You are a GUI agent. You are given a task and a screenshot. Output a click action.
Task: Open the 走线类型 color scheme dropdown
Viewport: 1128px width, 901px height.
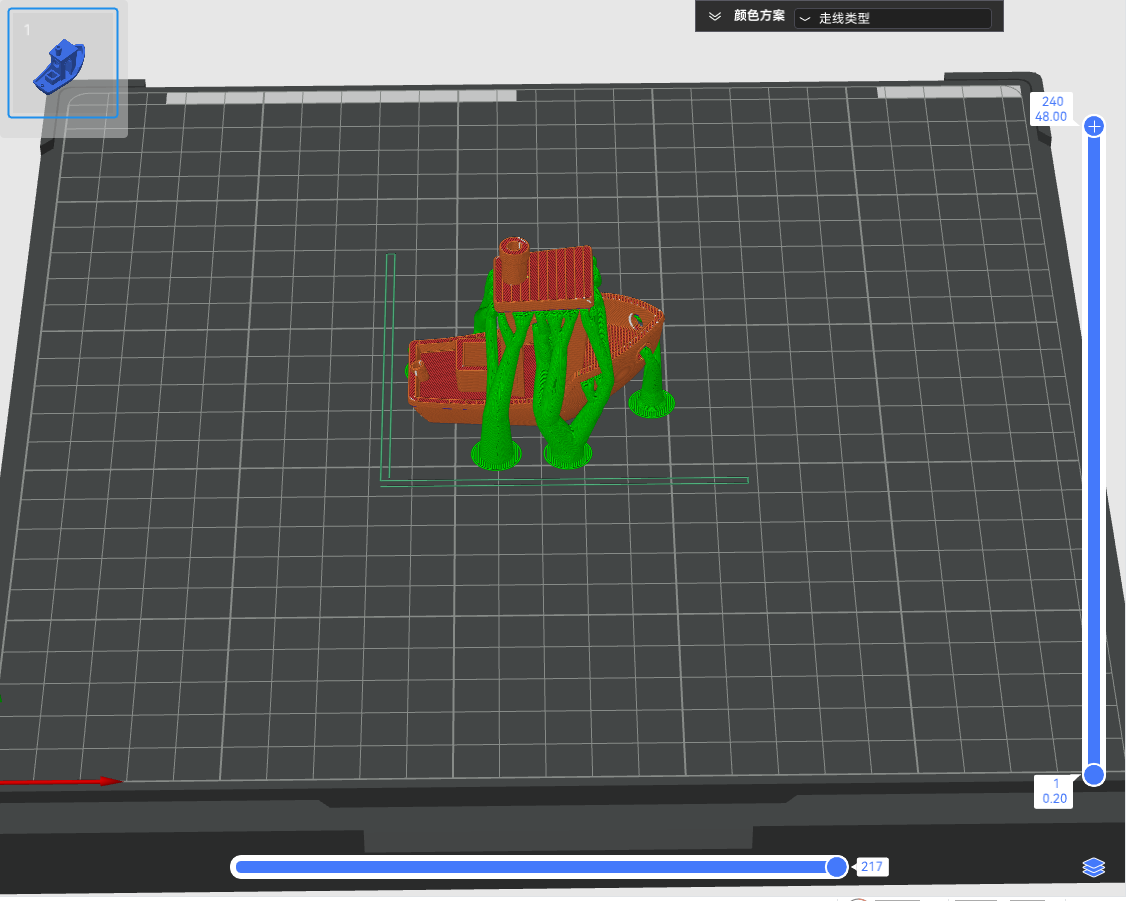point(893,18)
